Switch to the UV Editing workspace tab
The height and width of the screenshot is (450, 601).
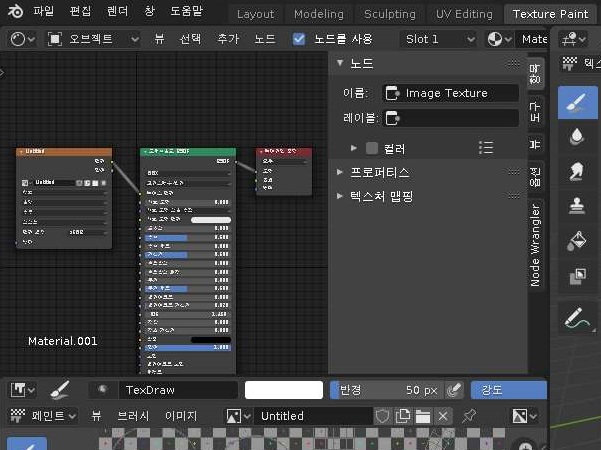pos(464,14)
